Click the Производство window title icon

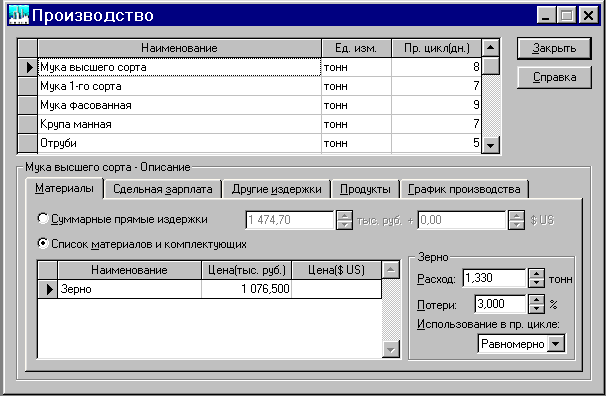[x=19, y=15]
